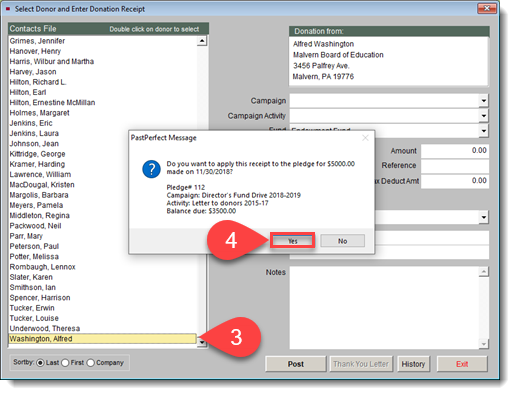Click the Post button
515x396 pixels.
click(x=296, y=364)
